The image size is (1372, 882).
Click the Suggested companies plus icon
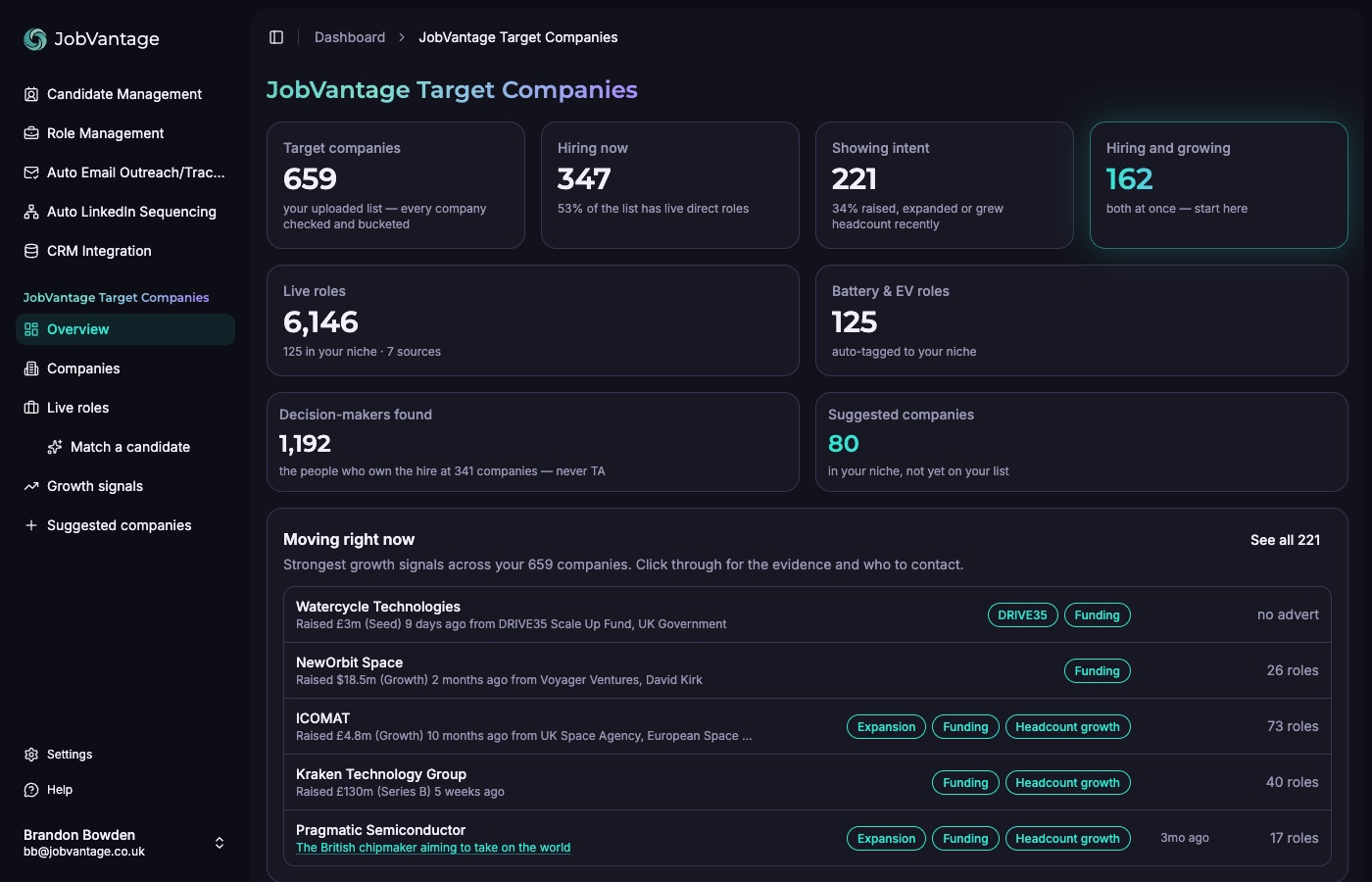point(31,525)
